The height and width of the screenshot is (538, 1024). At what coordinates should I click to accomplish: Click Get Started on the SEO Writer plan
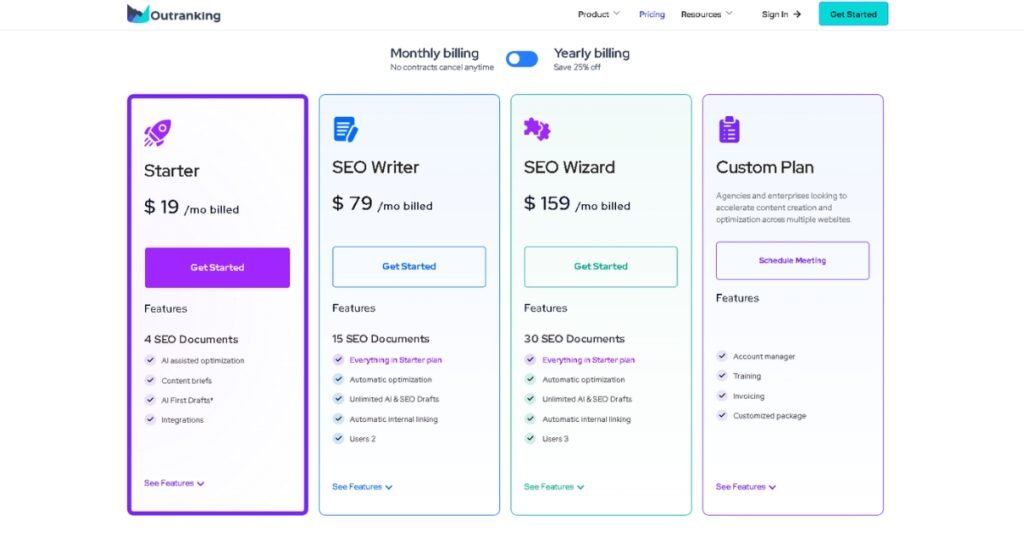[409, 266]
